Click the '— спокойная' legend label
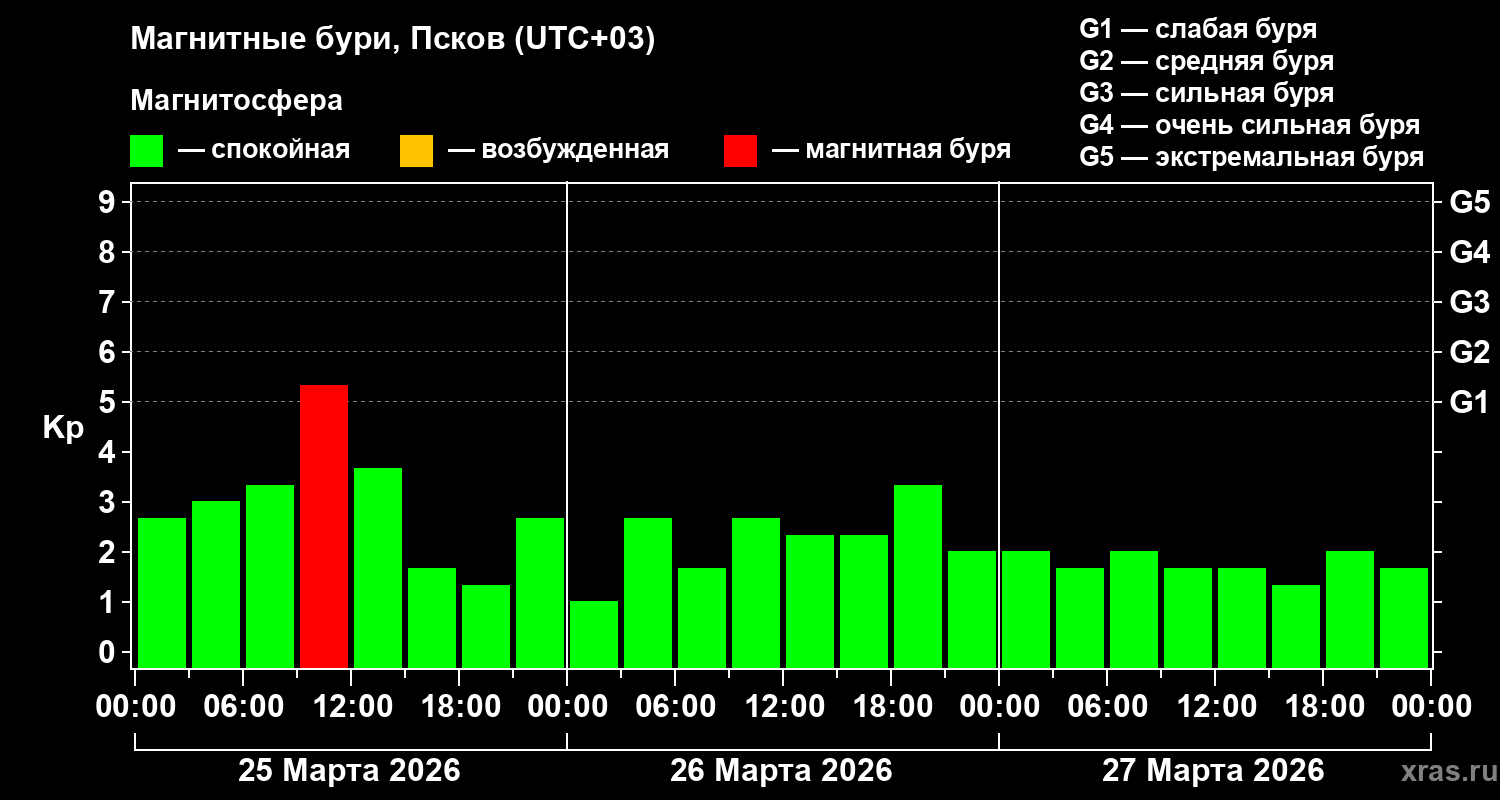Viewport: 1500px width, 800px height. point(264,151)
